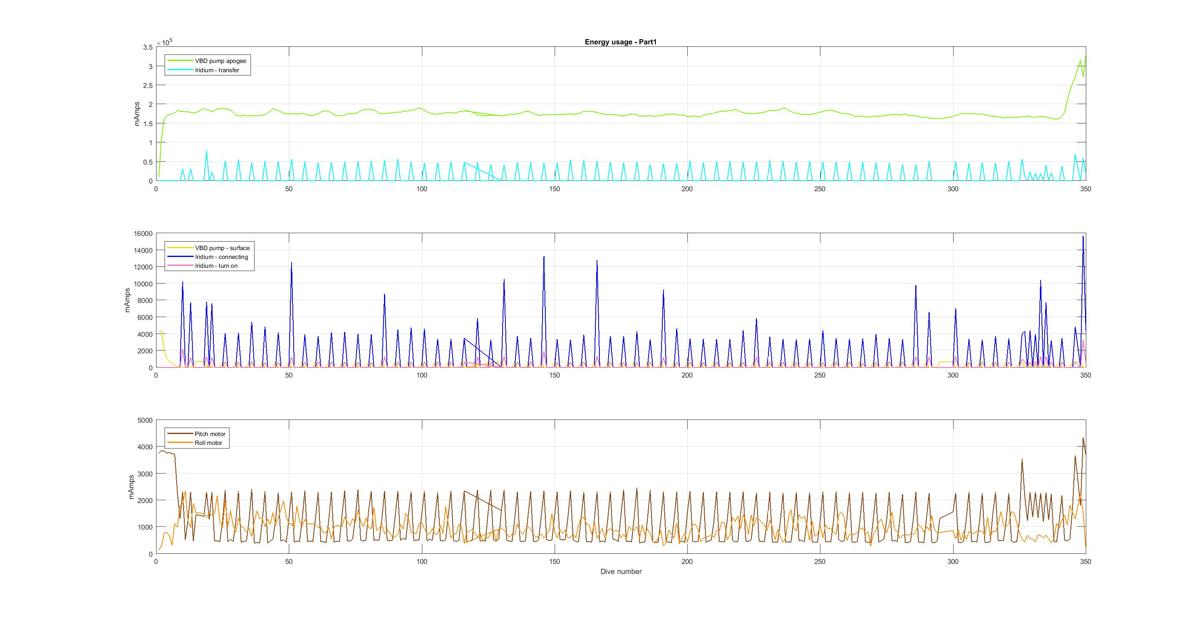Click the "×10^5" exponent label on top plot
This screenshot has height=622, width=1200.
pyautogui.click(x=166, y=42)
